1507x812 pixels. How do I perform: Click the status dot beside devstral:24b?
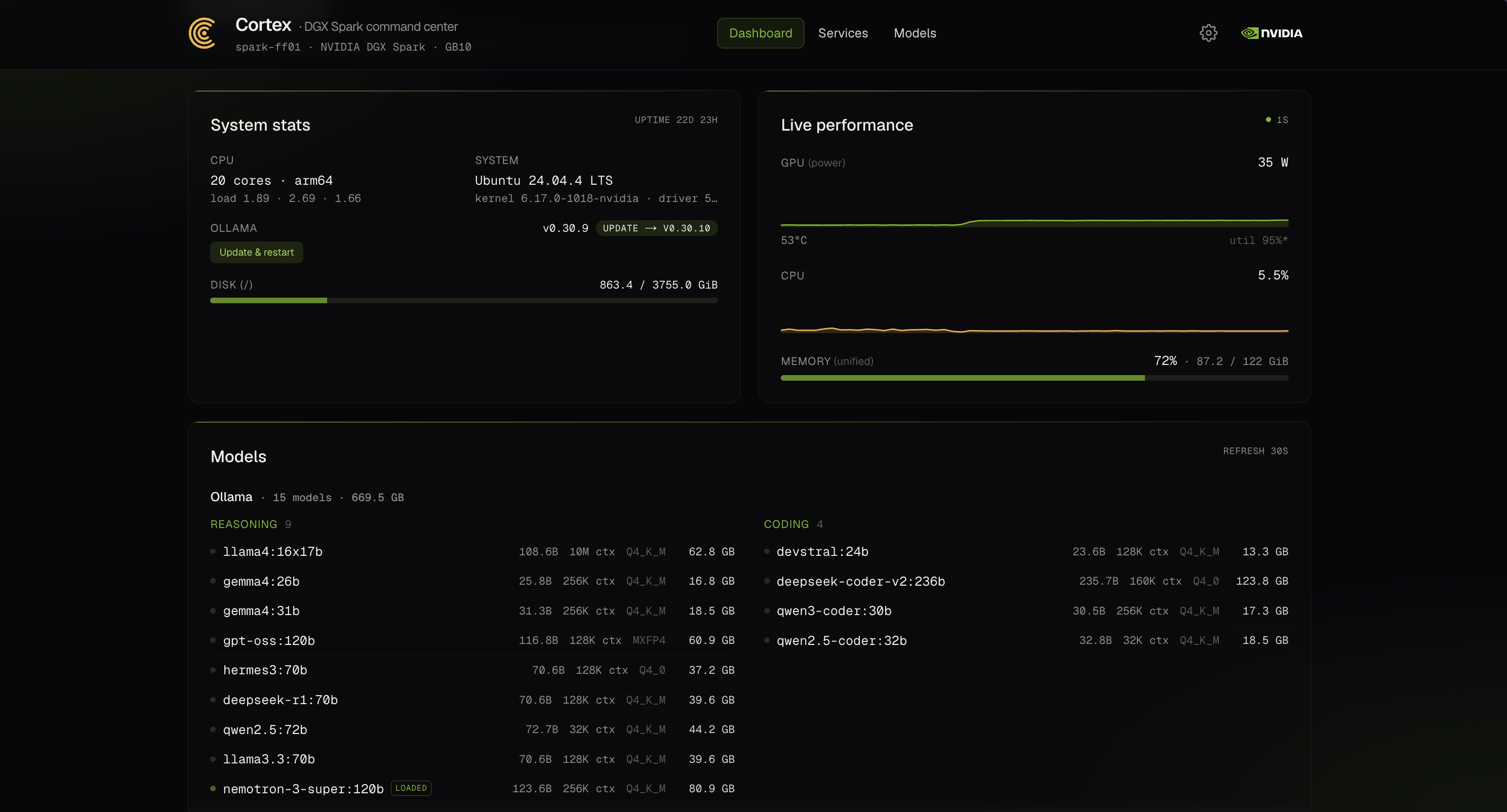(x=767, y=552)
